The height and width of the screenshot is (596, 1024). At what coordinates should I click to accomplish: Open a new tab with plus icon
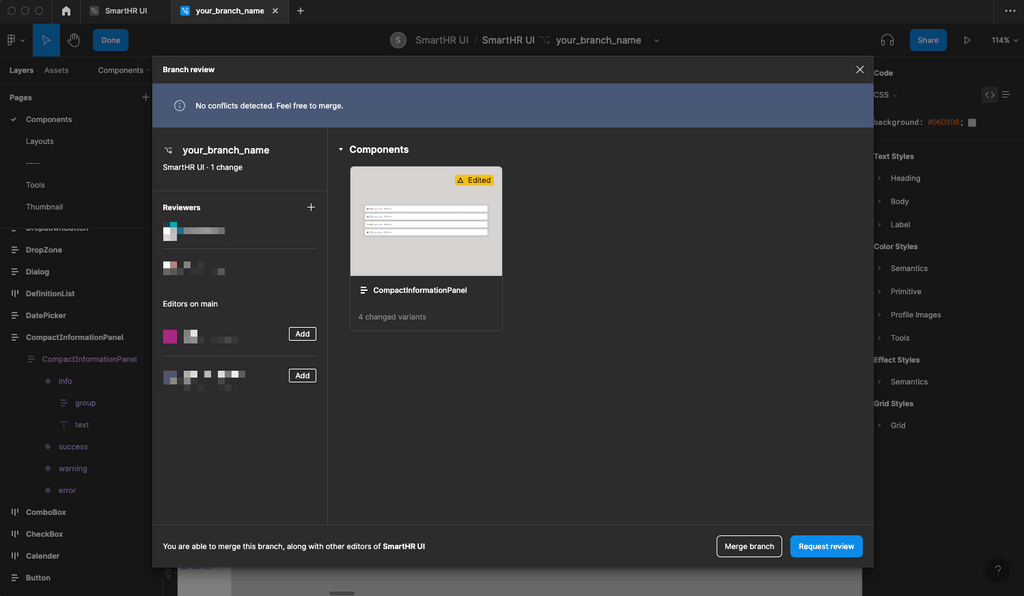[x=300, y=11]
